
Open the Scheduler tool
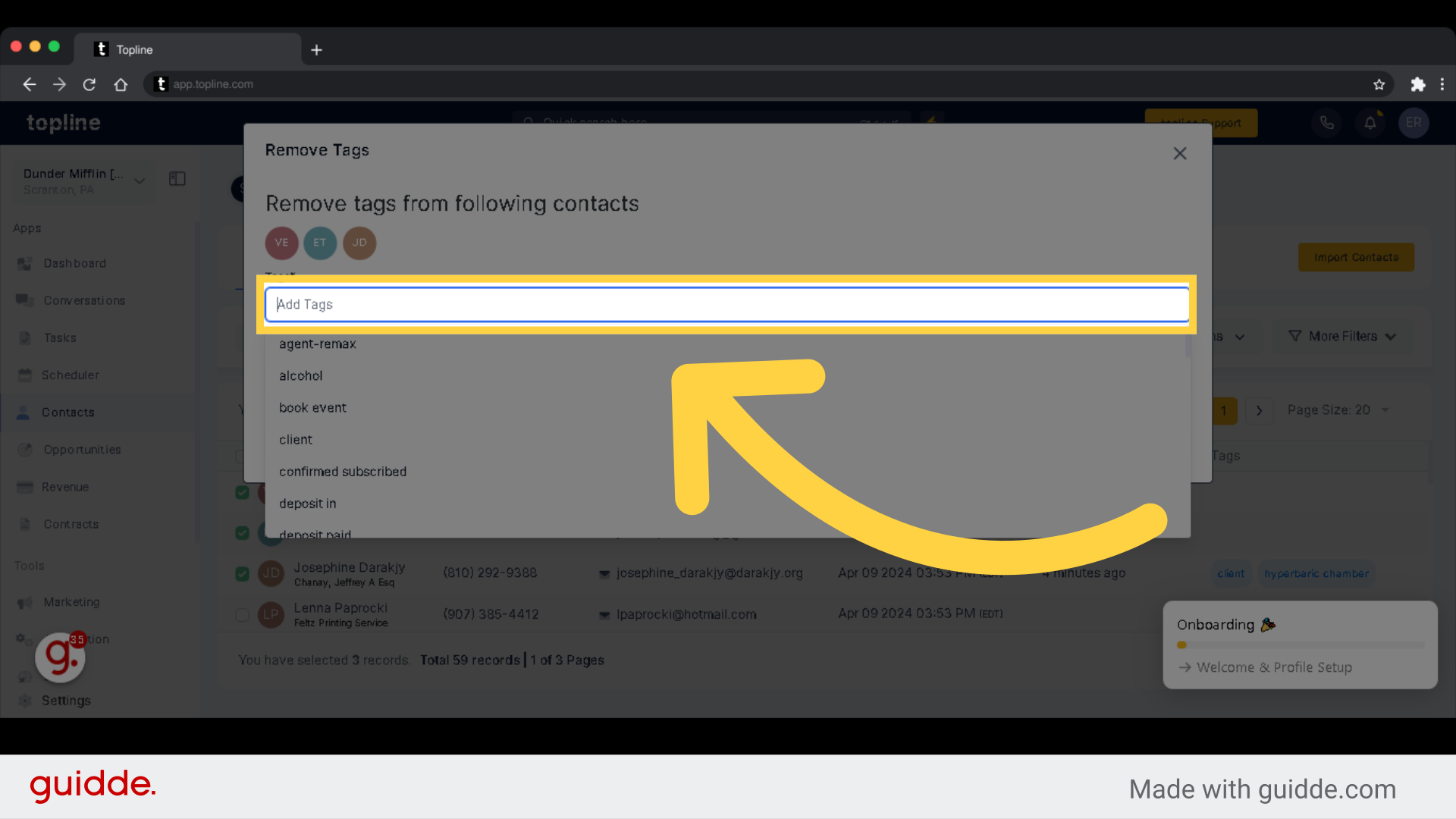pyautogui.click(x=69, y=374)
